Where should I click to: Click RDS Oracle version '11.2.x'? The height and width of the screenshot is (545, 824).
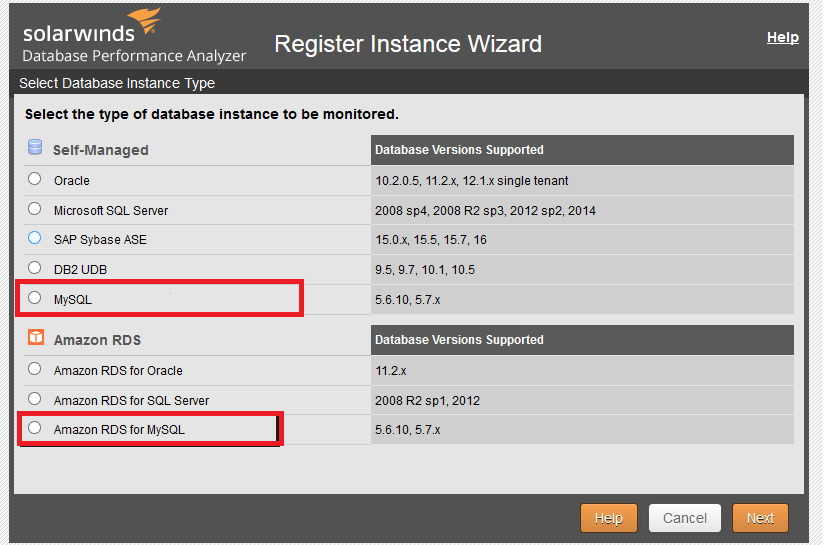coord(390,371)
